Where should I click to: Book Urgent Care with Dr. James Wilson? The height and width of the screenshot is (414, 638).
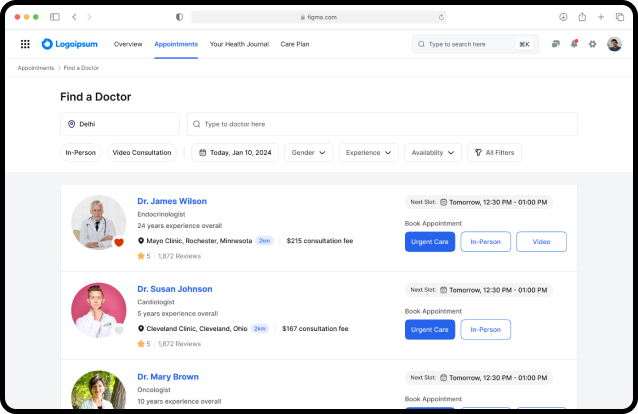[x=430, y=242]
